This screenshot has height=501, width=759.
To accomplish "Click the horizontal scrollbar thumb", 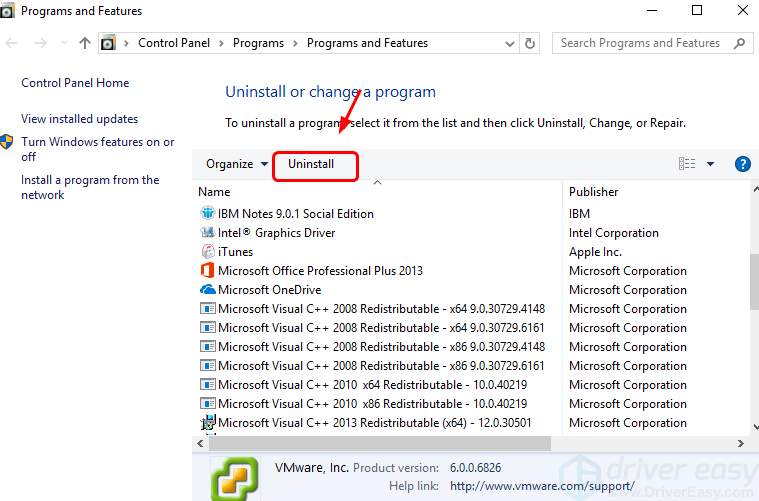I will [x=380, y=443].
